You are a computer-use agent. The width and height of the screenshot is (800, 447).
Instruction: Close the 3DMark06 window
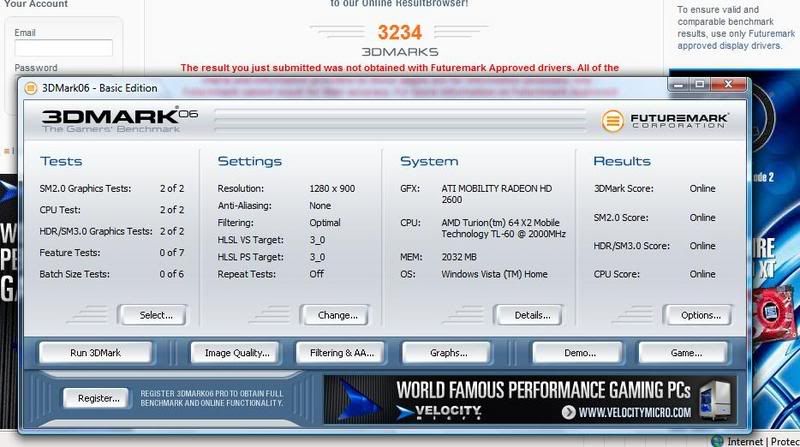click(729, 84)
